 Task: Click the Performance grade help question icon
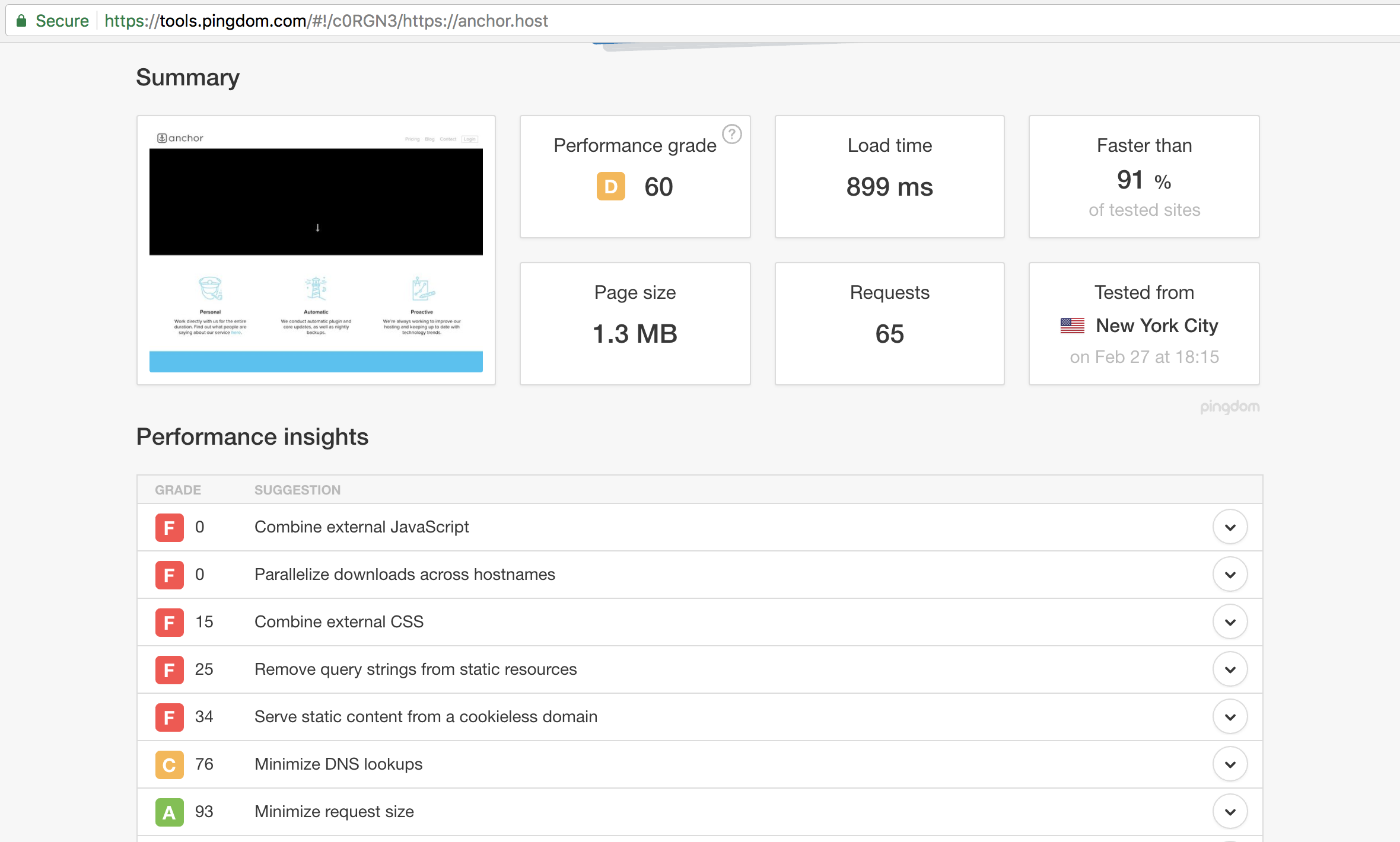[732, 135]
